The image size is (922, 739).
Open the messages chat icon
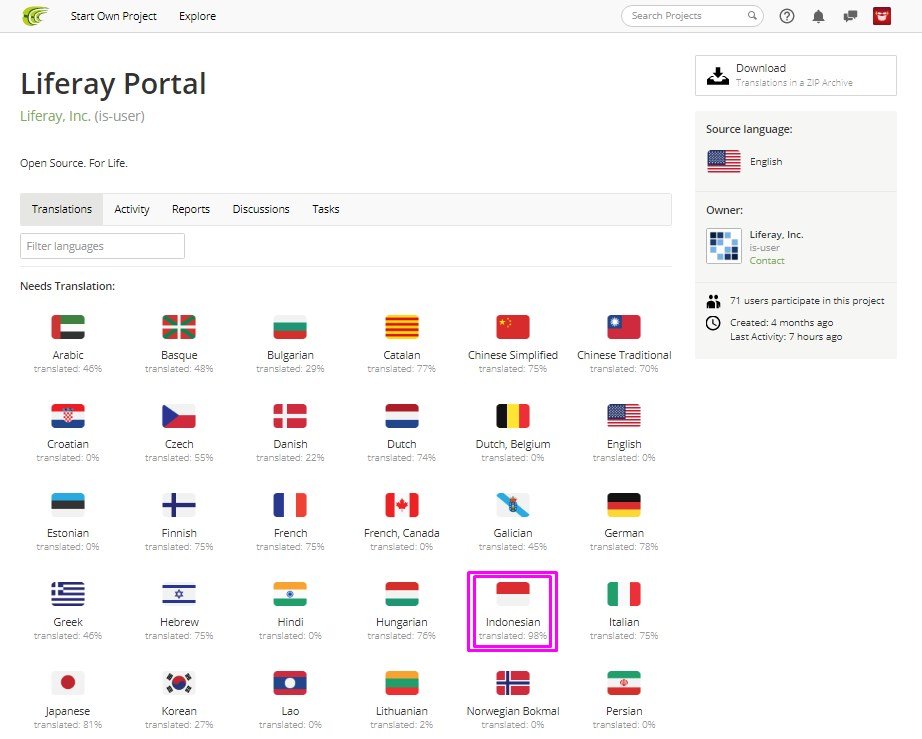850,16
